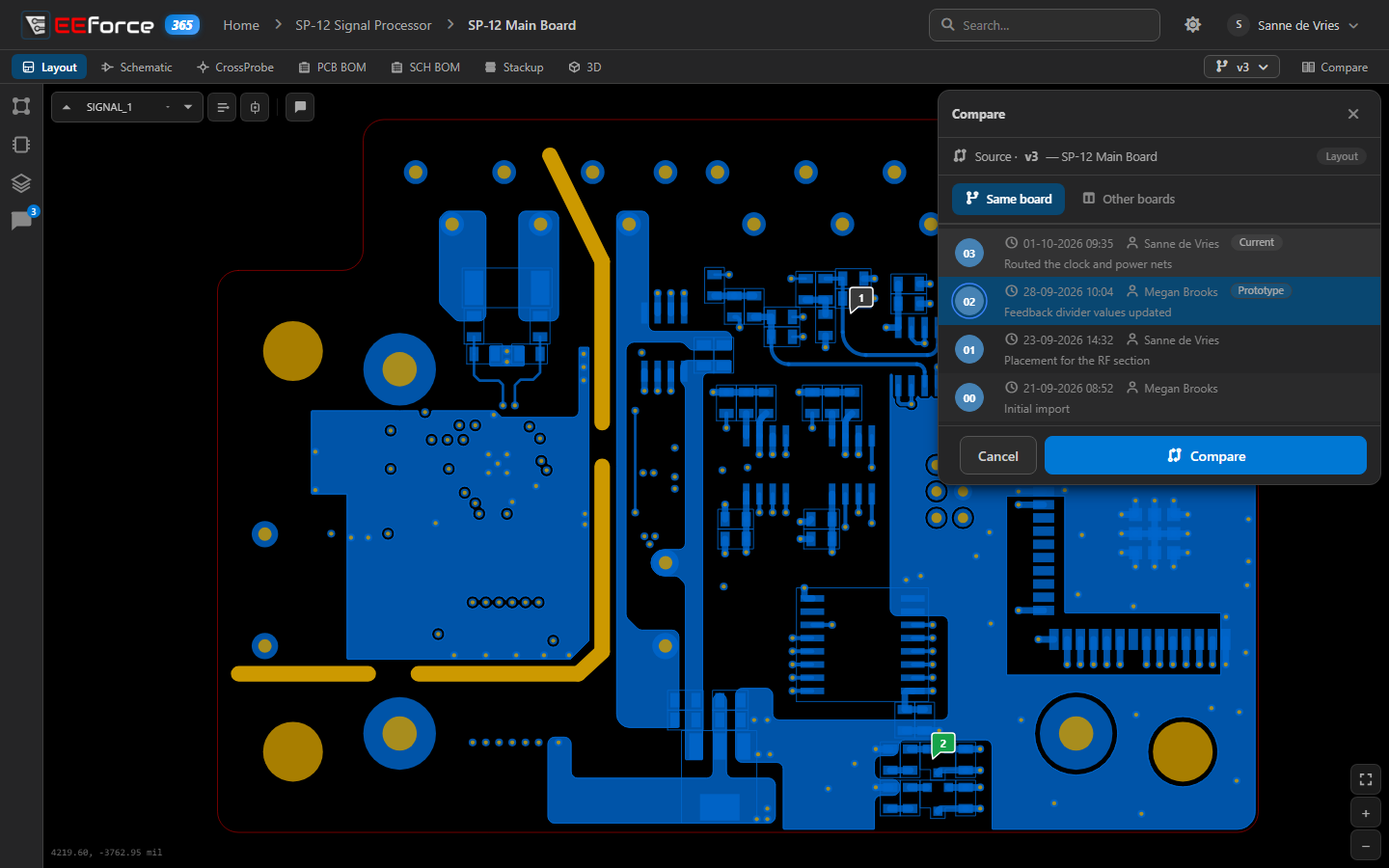Open the PCB BOM tab

(x=333, y=67)
